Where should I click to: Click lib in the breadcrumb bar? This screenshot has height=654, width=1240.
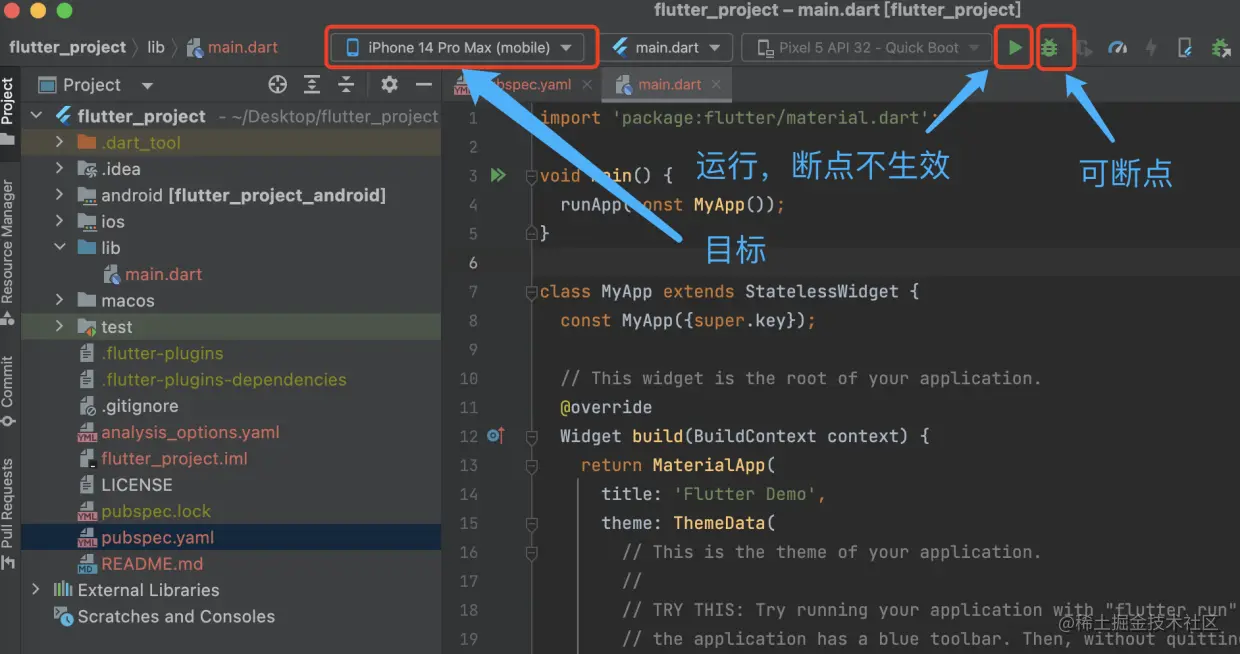156,47
